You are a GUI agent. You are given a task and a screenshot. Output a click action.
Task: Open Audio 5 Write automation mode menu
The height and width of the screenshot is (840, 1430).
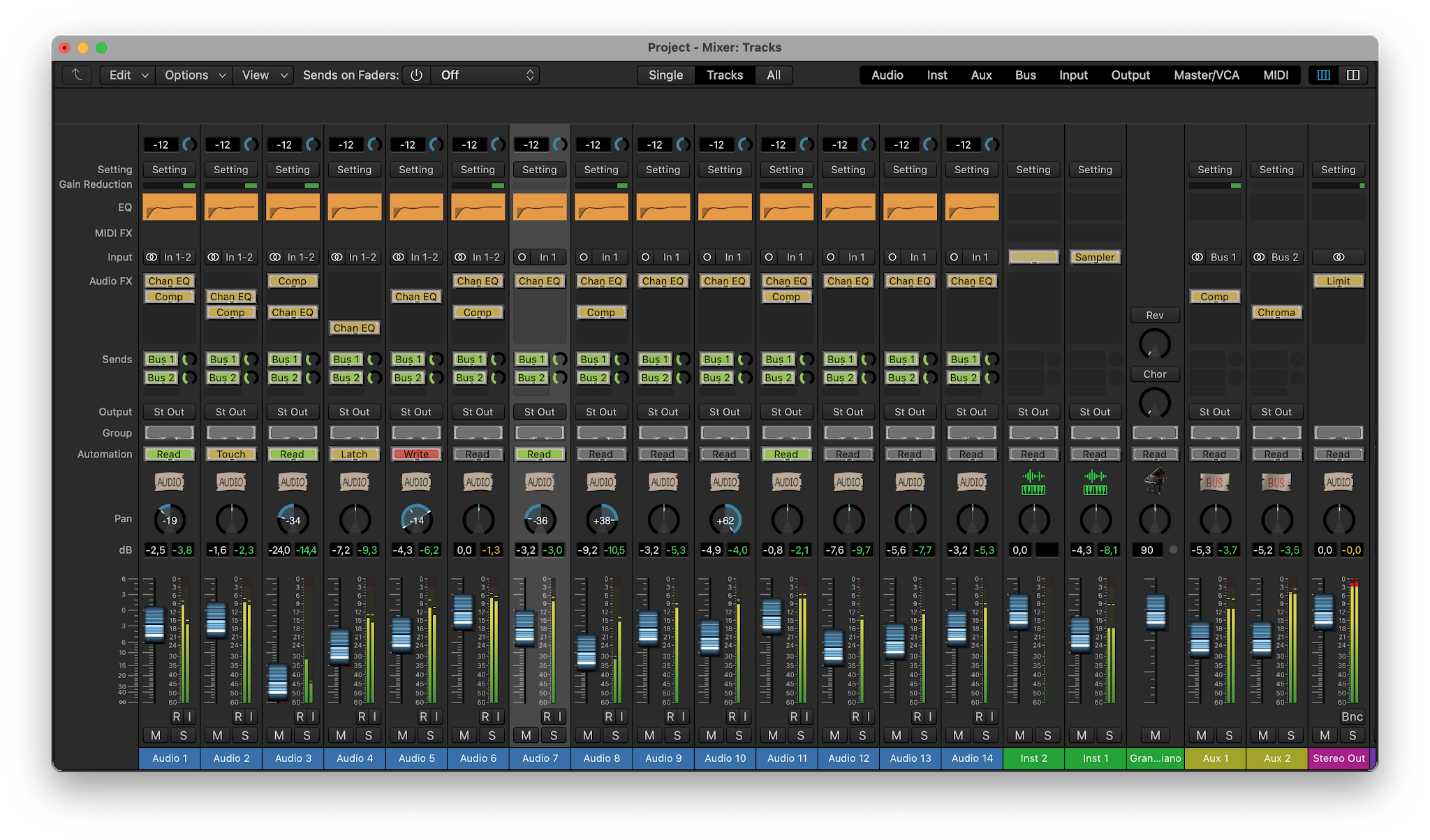tap(416, 454)
